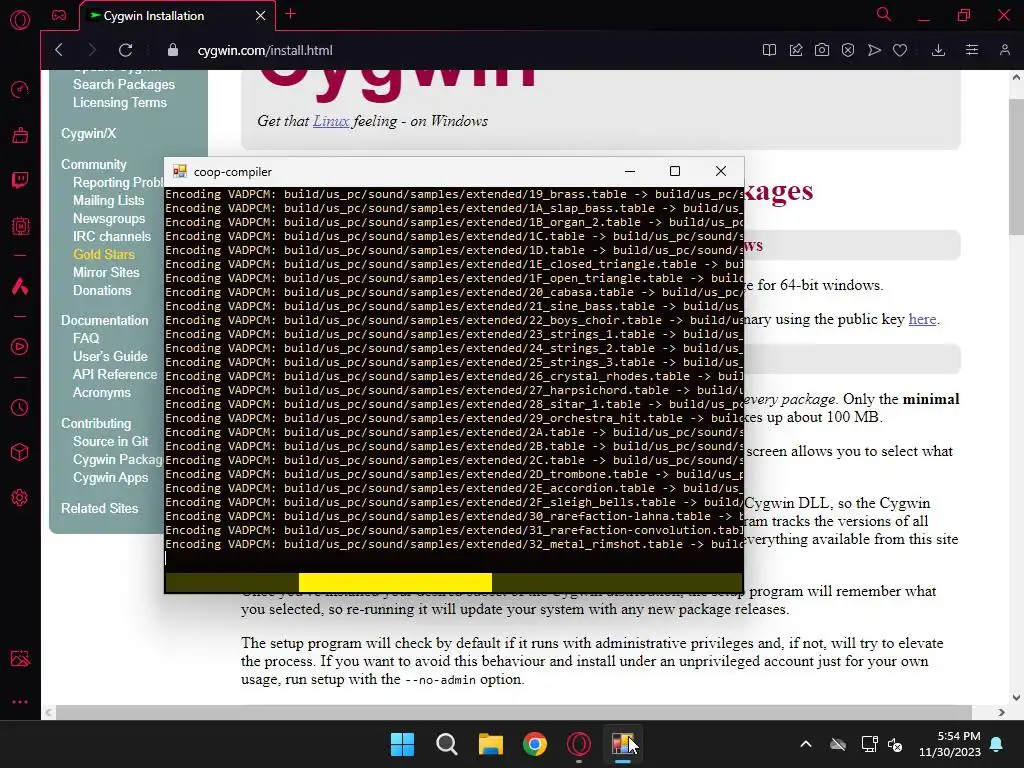The height and width of the screenshot is (768, 1024).
Task: Go back to the previous page
Action: pyautogui.click(x=59, y=50)
